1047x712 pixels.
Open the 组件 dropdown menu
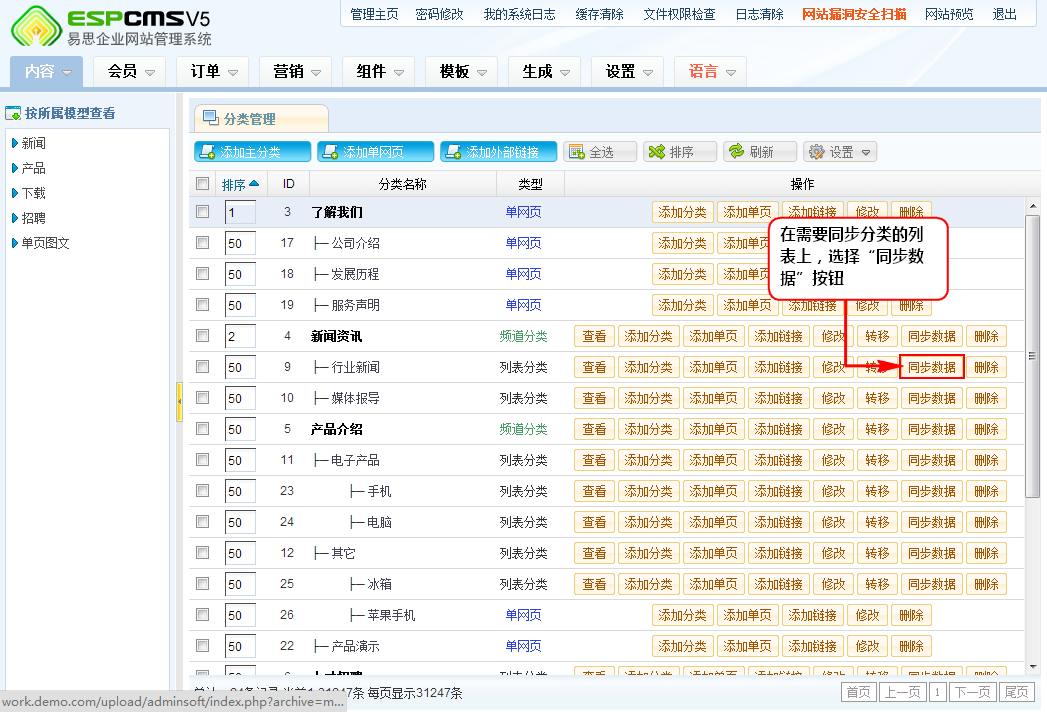tap(379, 71)
